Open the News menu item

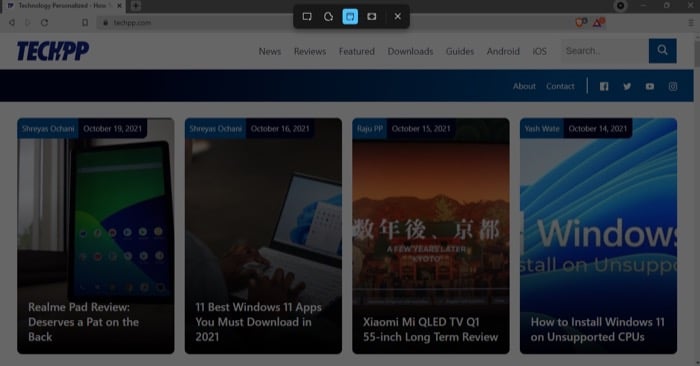pyautogui.click(x=270, y=51)
